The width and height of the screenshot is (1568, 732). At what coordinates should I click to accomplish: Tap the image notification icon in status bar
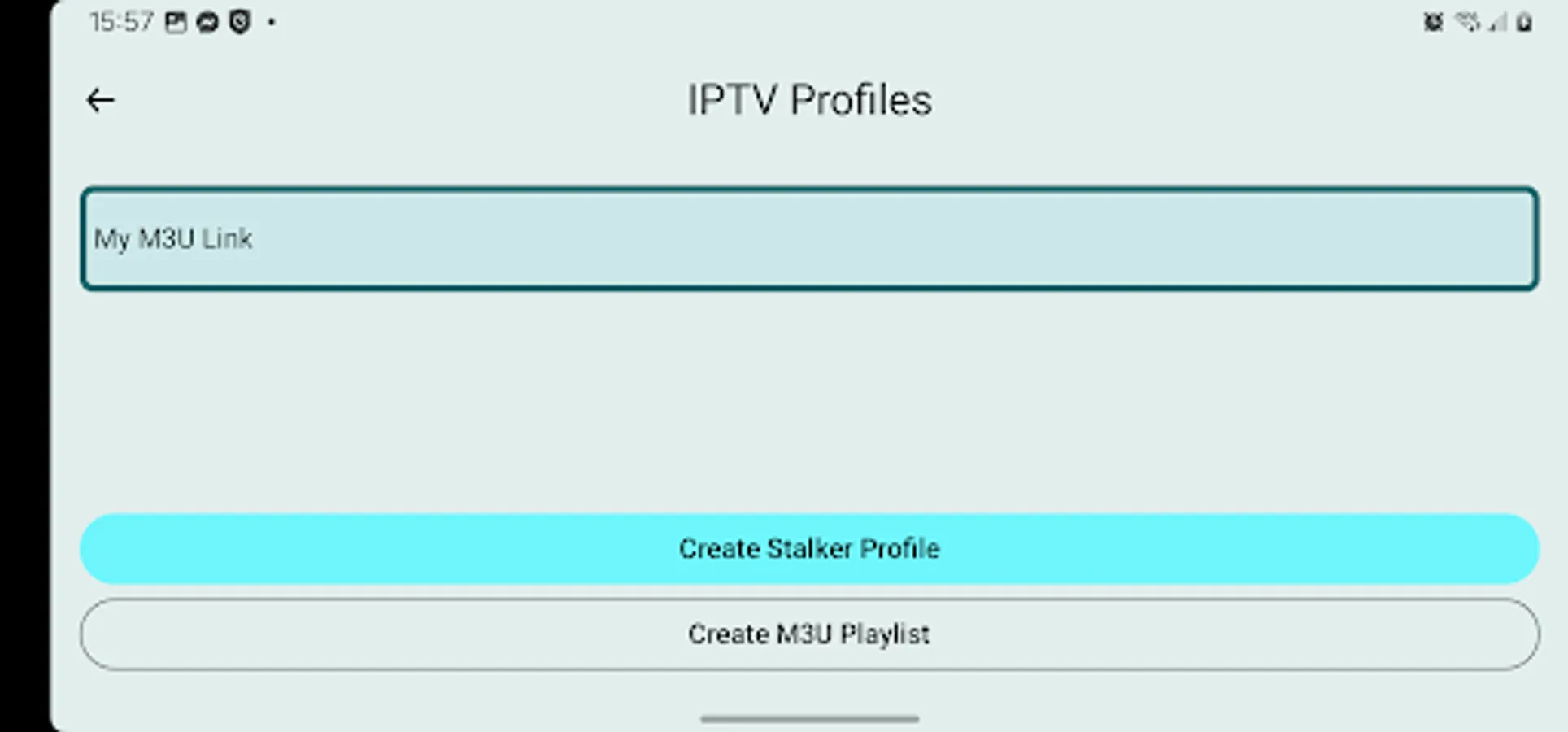click(x=176, y=22)
